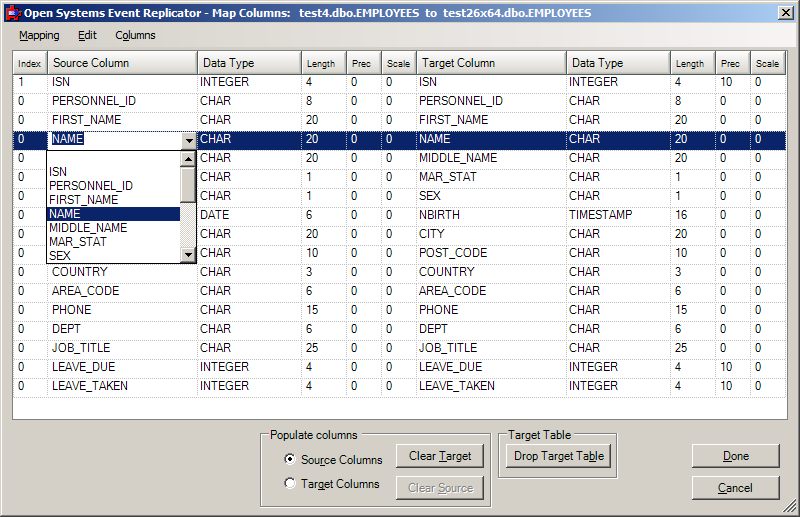Click the index value 1 in ISN row

click(x=30, y=82)
